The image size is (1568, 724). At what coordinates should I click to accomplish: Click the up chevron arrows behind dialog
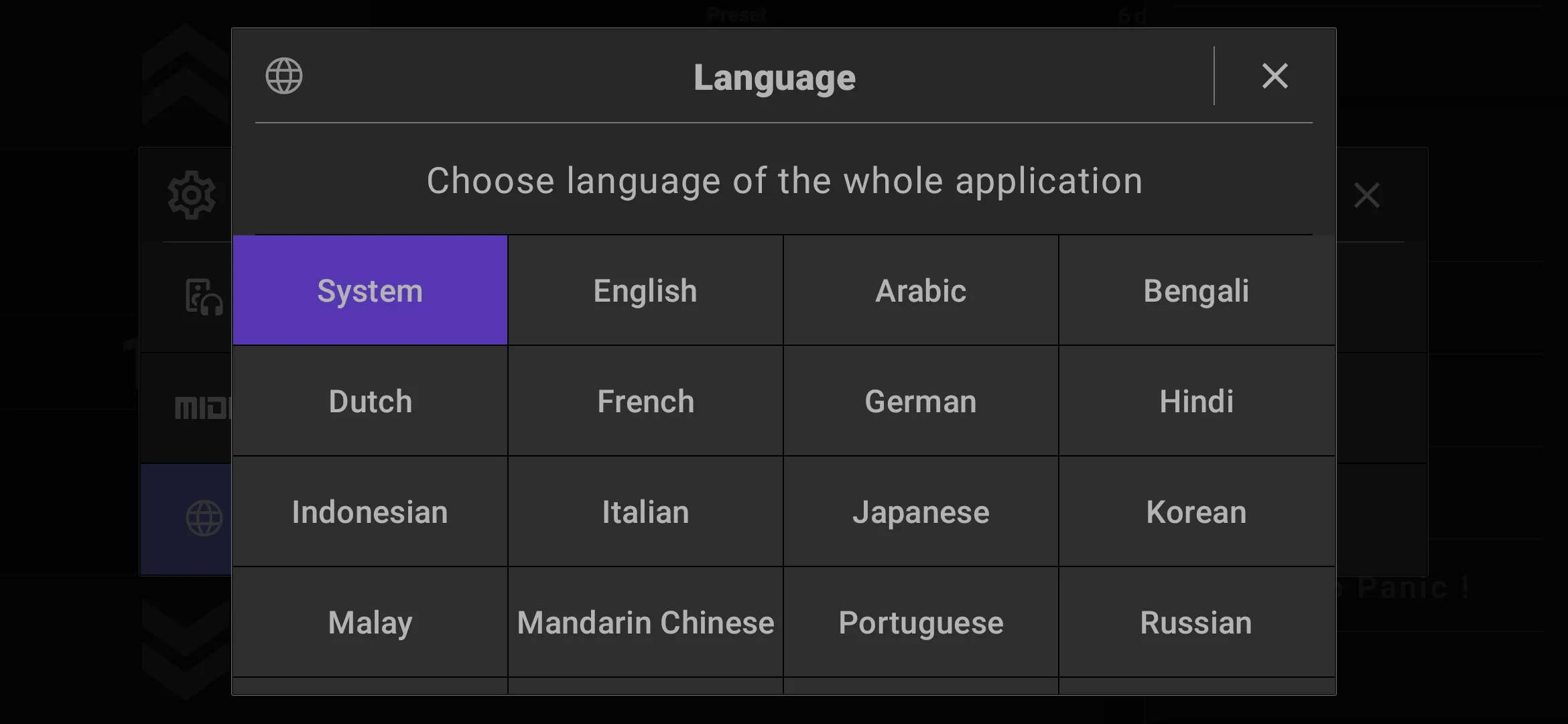pyautogui.click(x=186, y=74)
